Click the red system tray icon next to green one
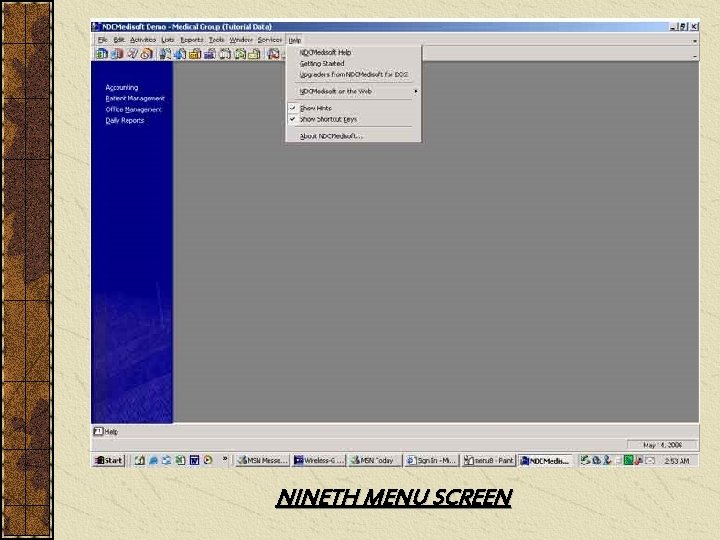This screenshot has width=720, height=540. (638, 460)
